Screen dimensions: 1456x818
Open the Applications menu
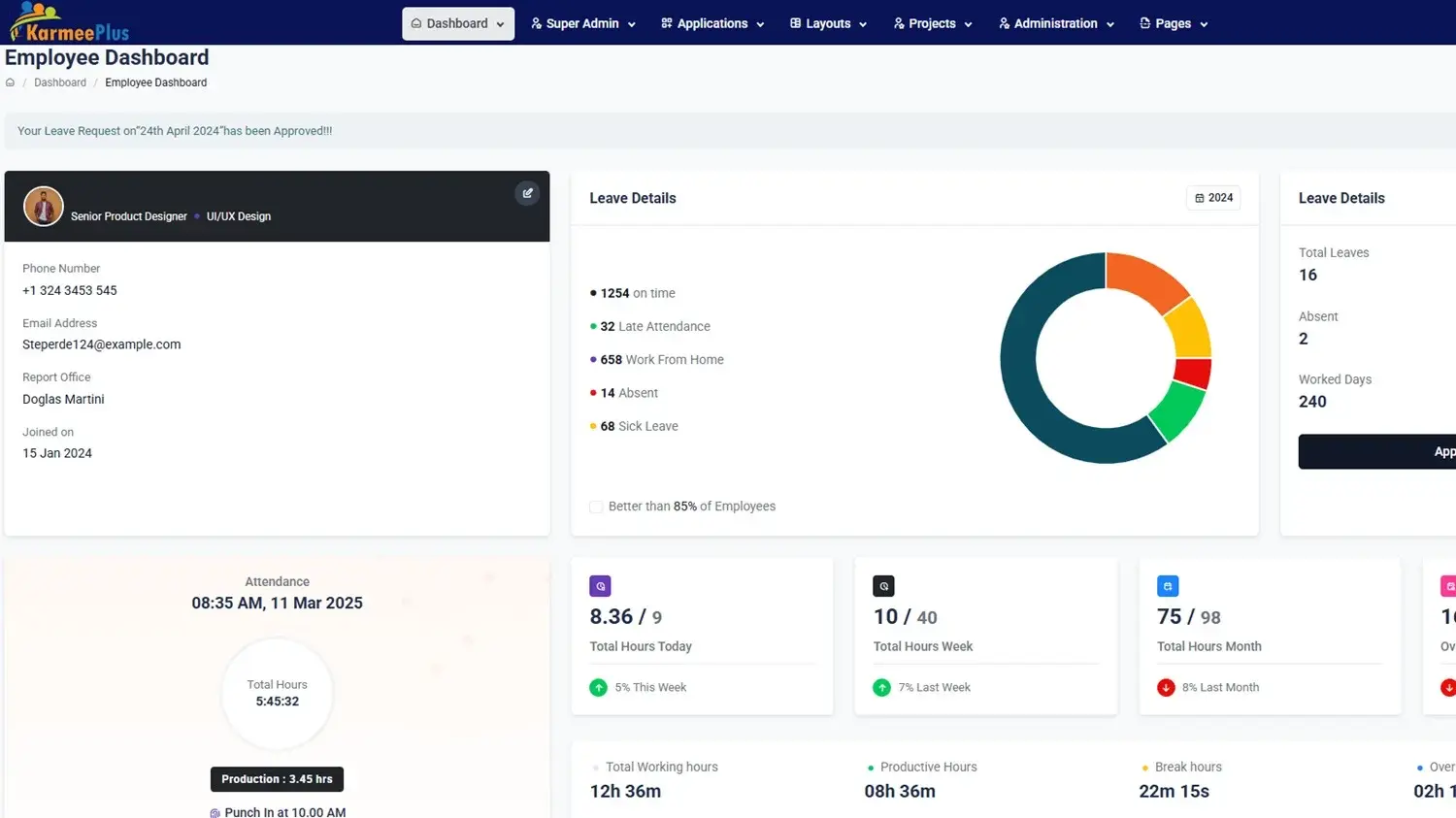(712, 23)
